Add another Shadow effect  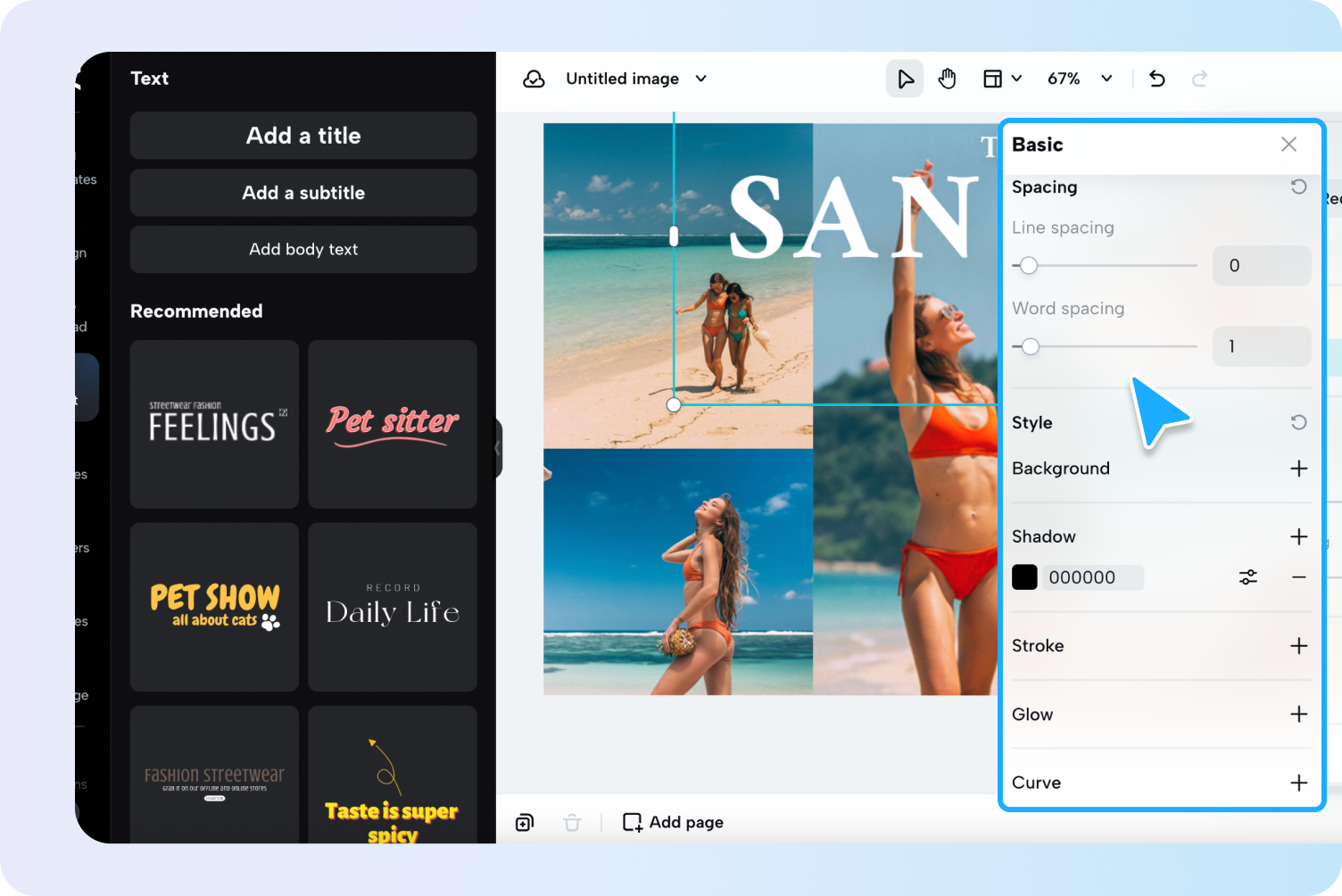point(1299,536)
